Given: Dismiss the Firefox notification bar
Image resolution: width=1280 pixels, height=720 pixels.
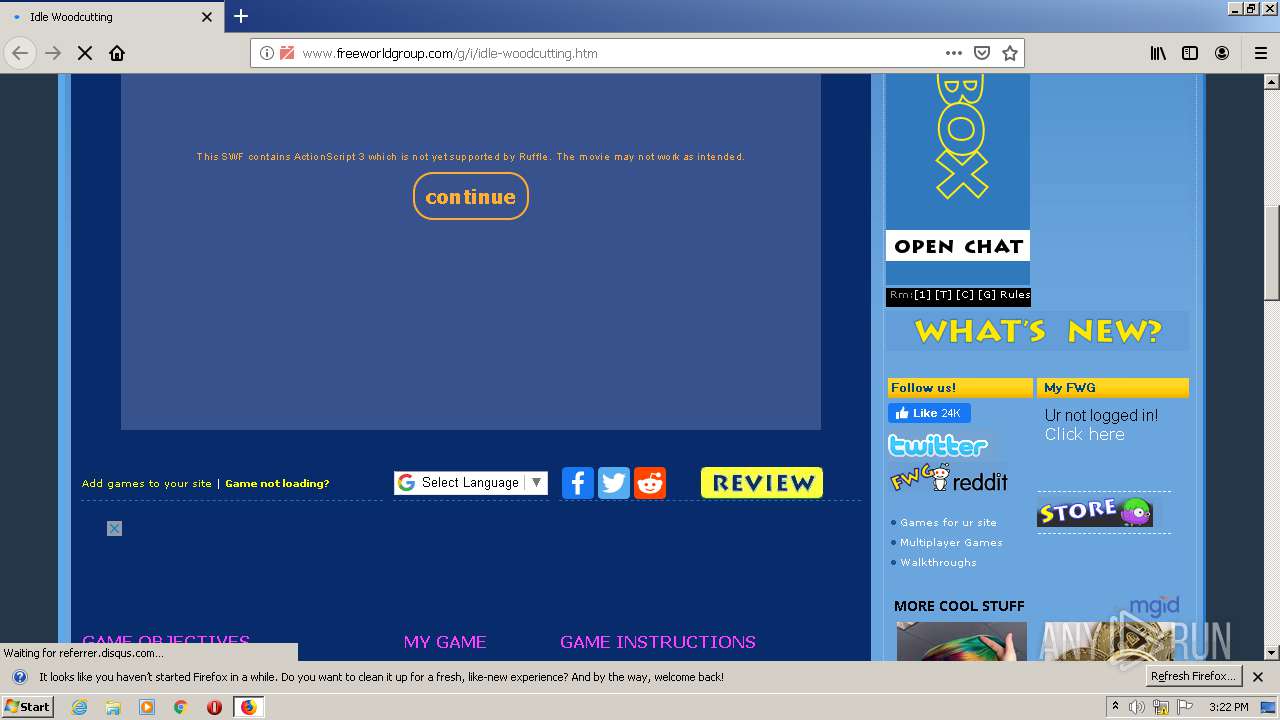Looking at the screenshot, I should point(1258,677).
